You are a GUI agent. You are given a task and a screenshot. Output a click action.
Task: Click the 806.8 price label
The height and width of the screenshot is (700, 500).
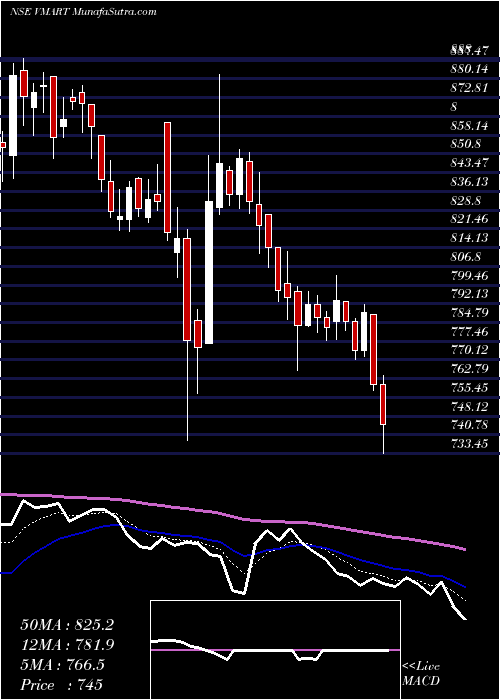click(466, 257)
